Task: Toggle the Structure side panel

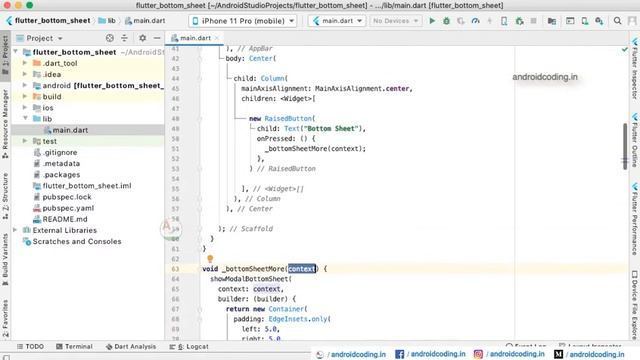Action: [5, 196]
